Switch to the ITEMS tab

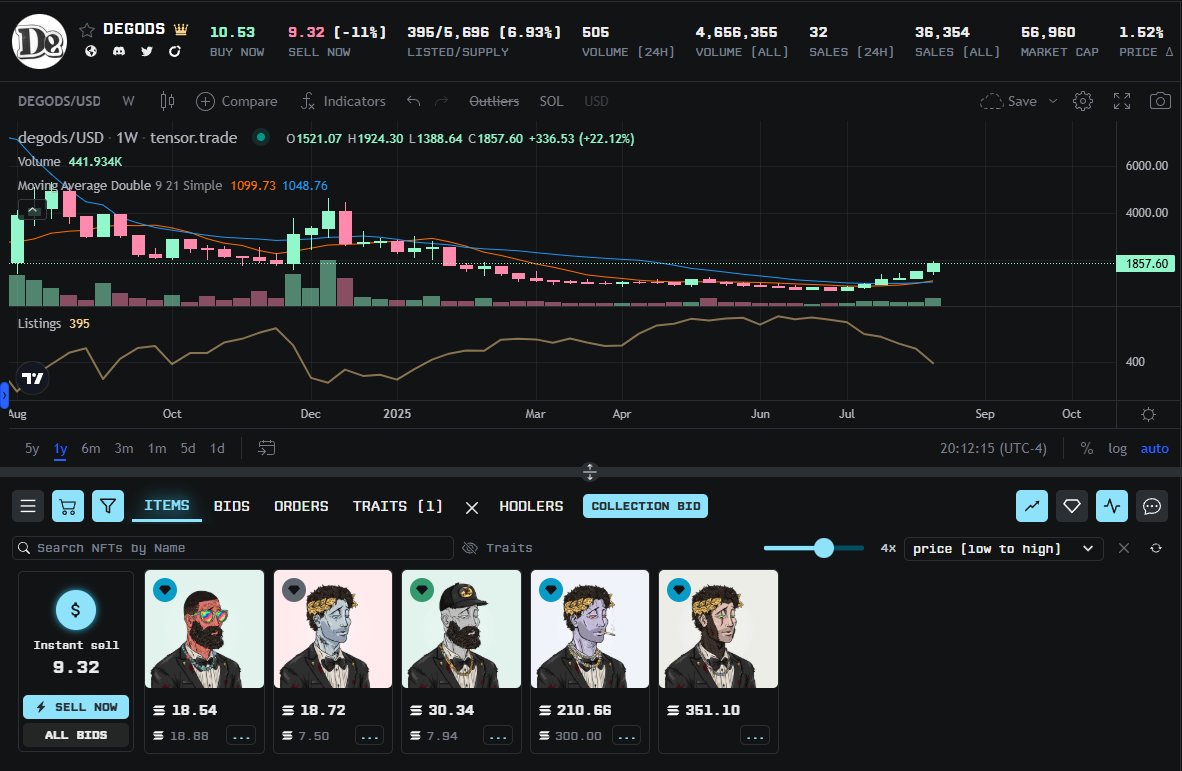(x=167, y=506)
